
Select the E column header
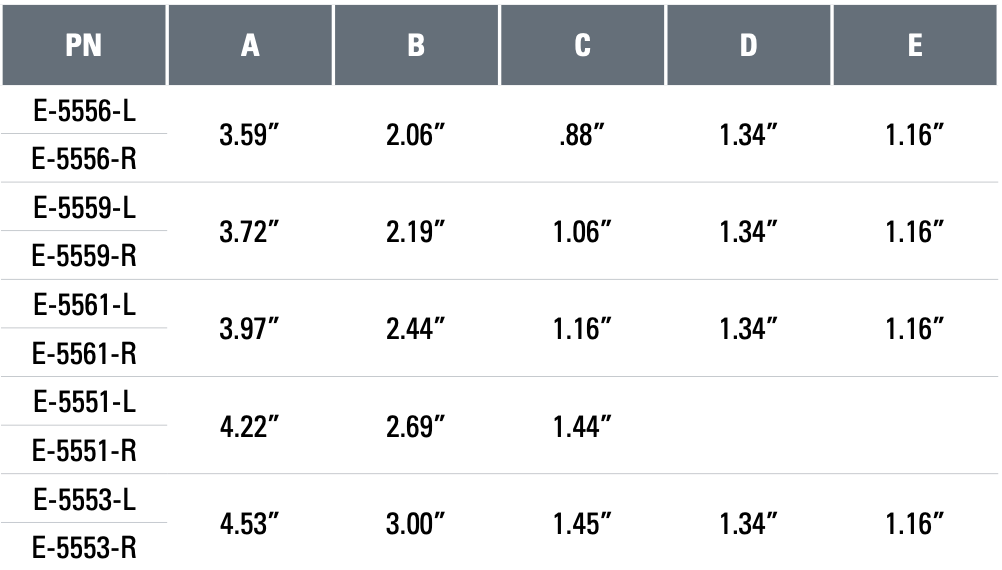coord(915,45)
